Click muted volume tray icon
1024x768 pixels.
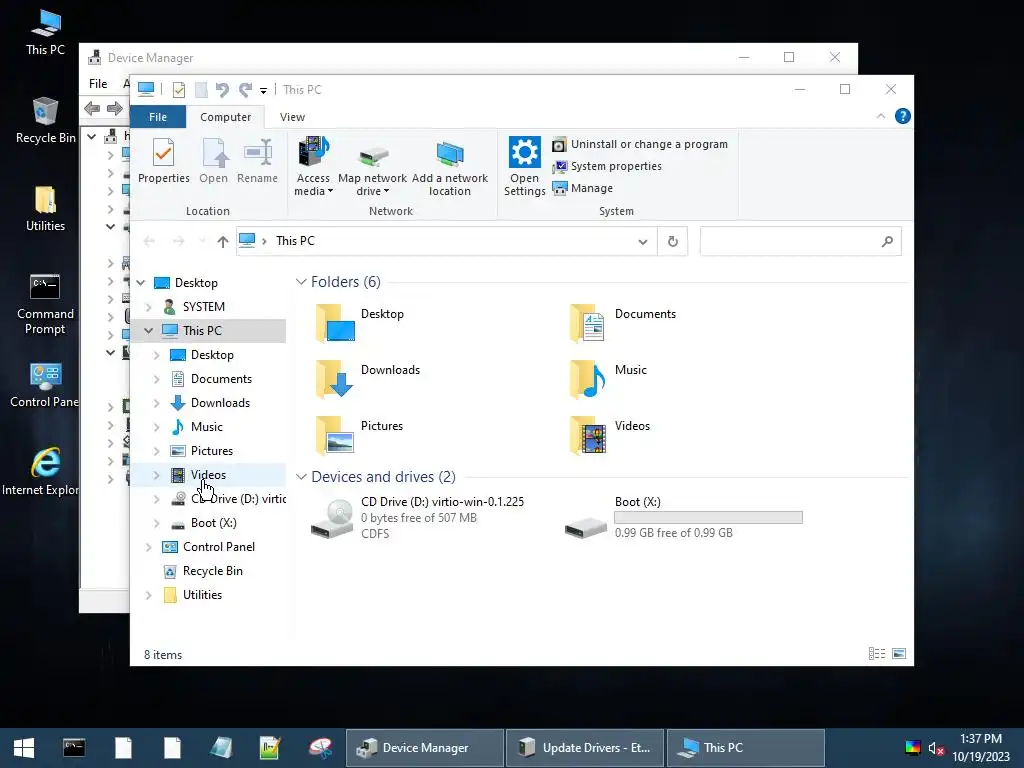936,748
